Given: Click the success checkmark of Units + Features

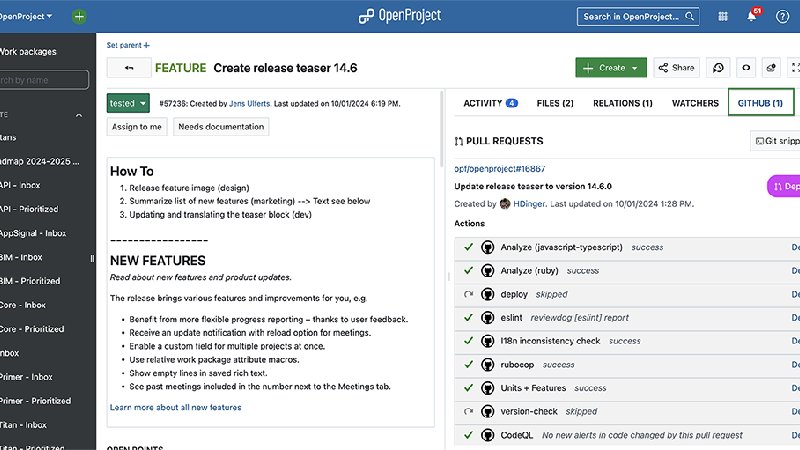Looking at the screenshot, I should click(468, 388).
